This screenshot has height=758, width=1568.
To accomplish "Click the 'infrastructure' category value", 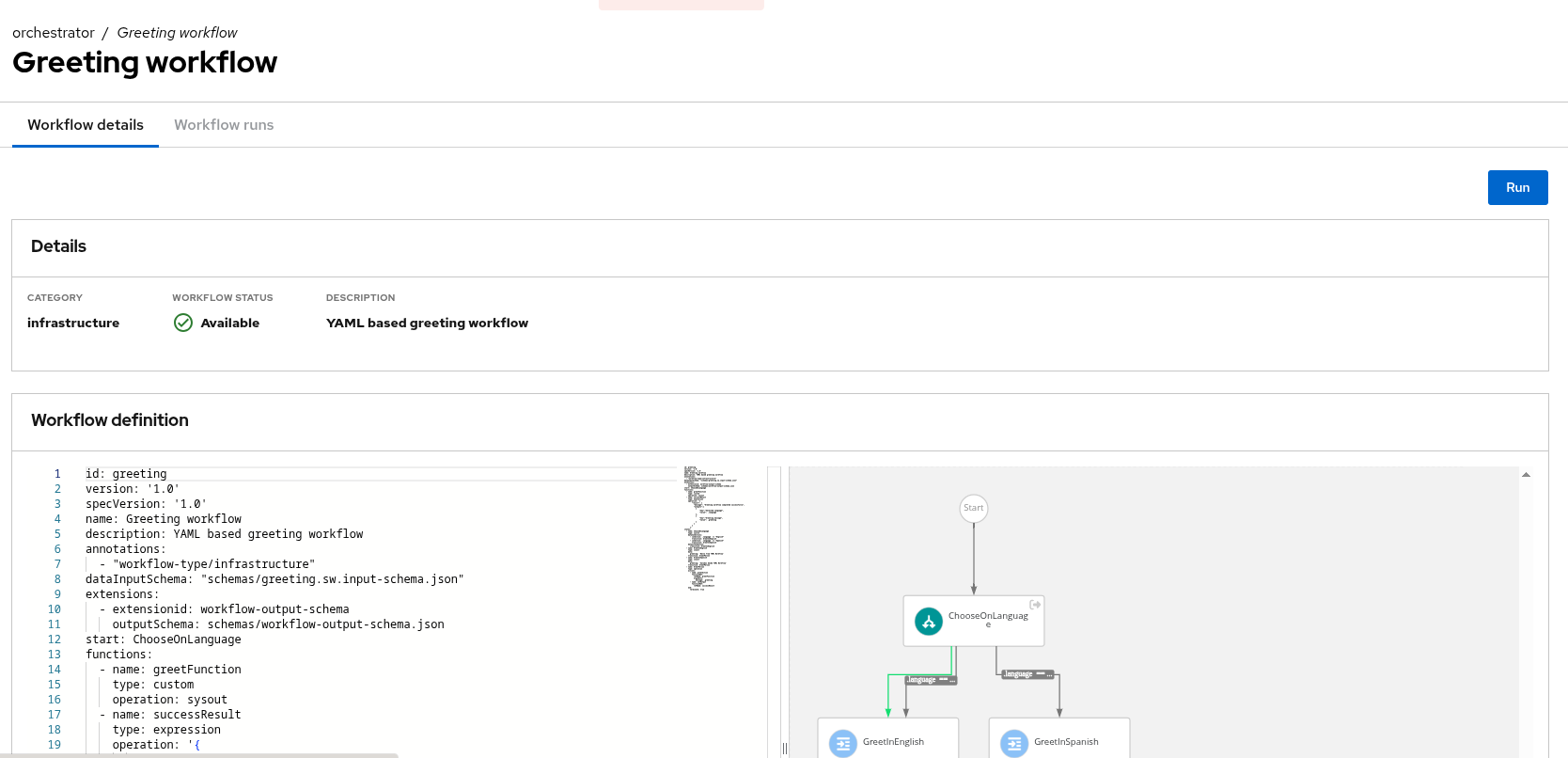I will pyautogui.click(x=73, y=323).
